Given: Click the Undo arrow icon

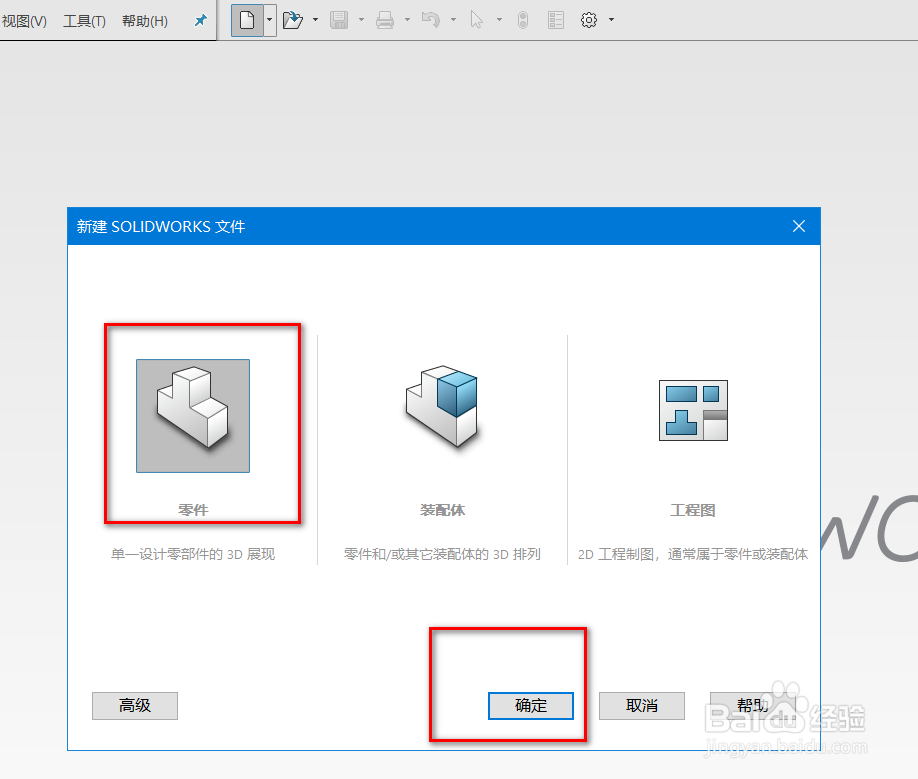Looking at the screenshot, I should [431, 20].
